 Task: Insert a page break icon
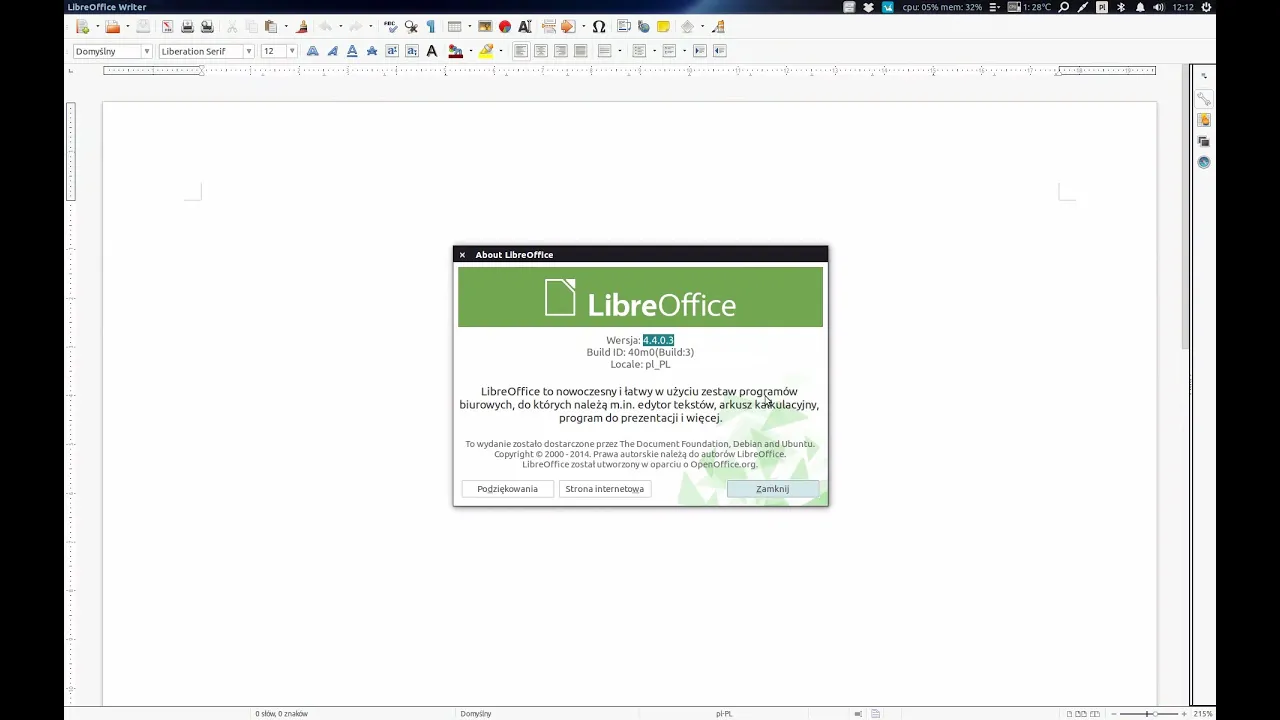[549, 27]
